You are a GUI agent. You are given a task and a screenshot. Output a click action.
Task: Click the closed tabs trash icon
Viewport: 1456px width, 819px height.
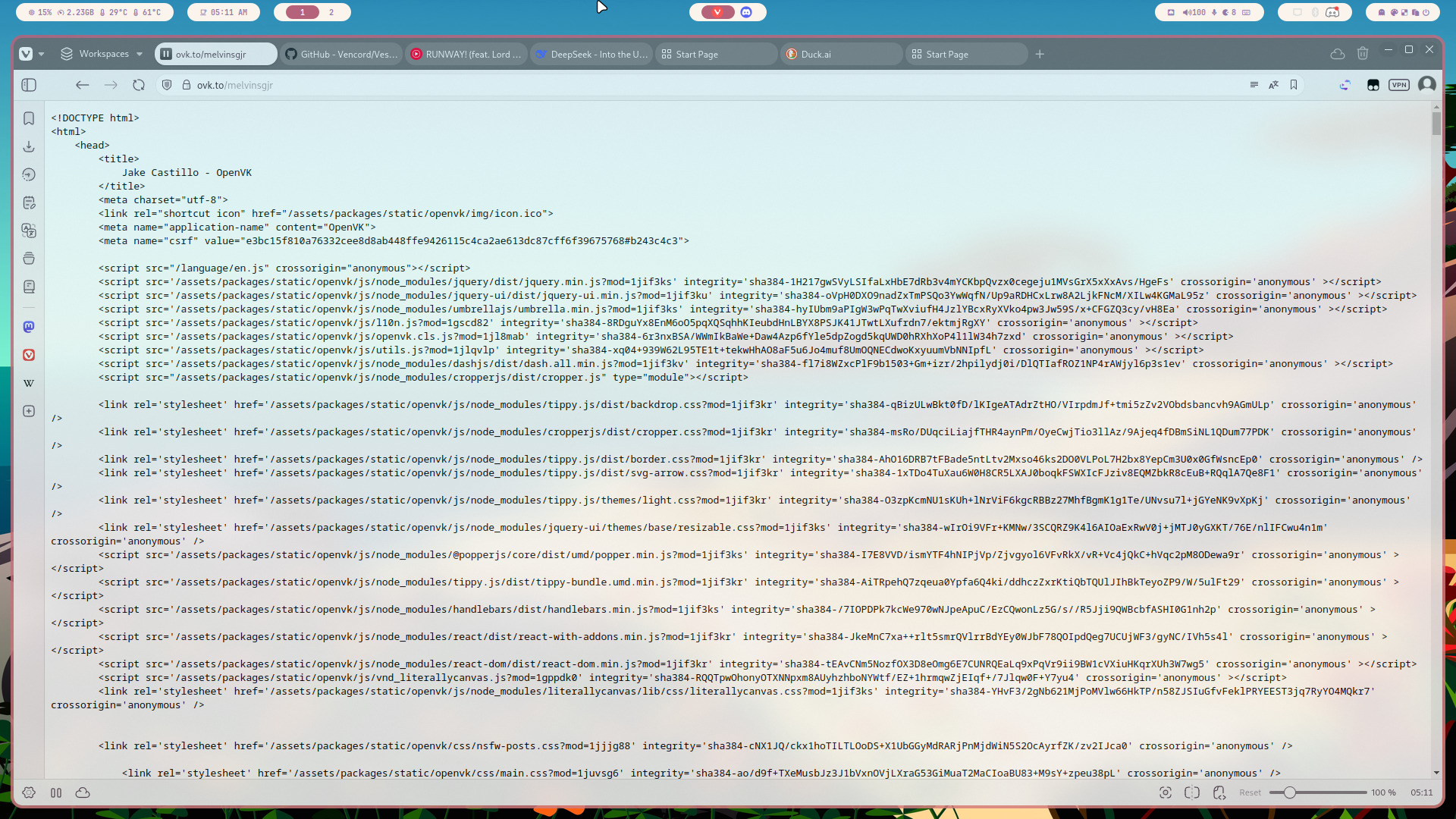point(1363,54)
